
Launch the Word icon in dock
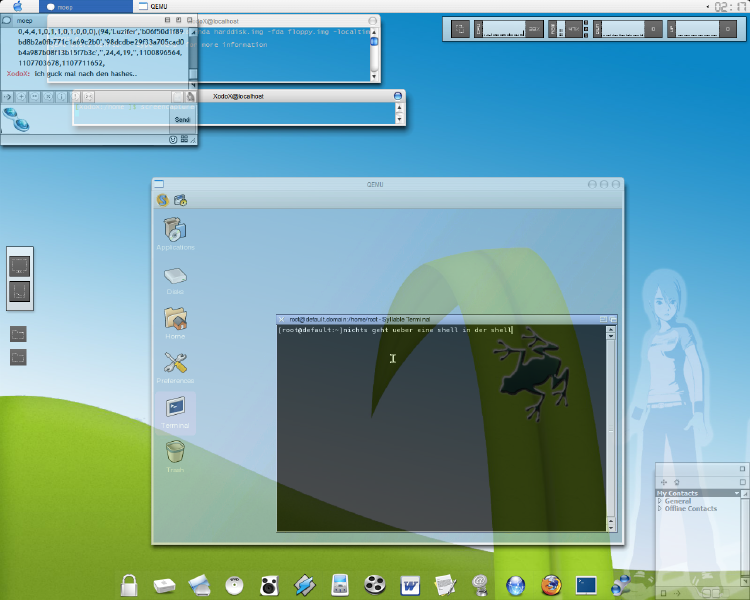(410, 585)
